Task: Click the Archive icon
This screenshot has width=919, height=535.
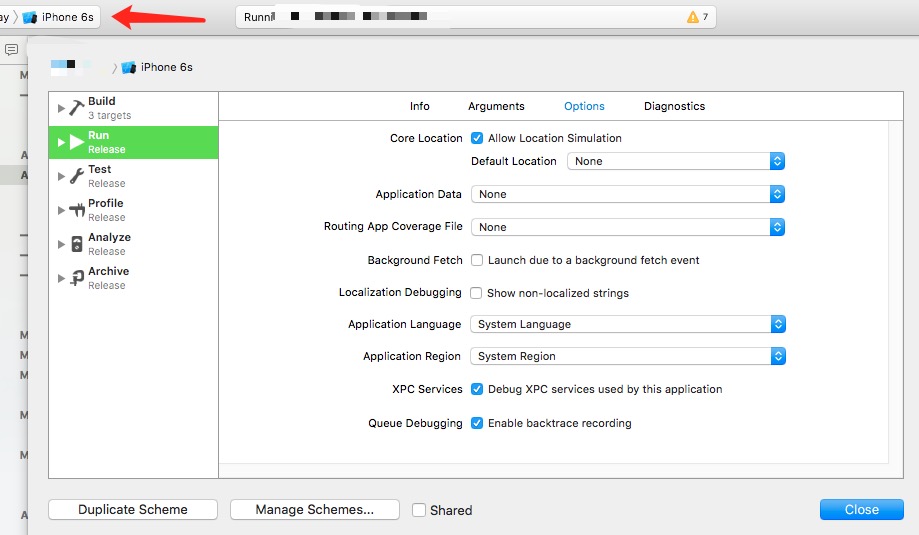Action: click(77, 278)
